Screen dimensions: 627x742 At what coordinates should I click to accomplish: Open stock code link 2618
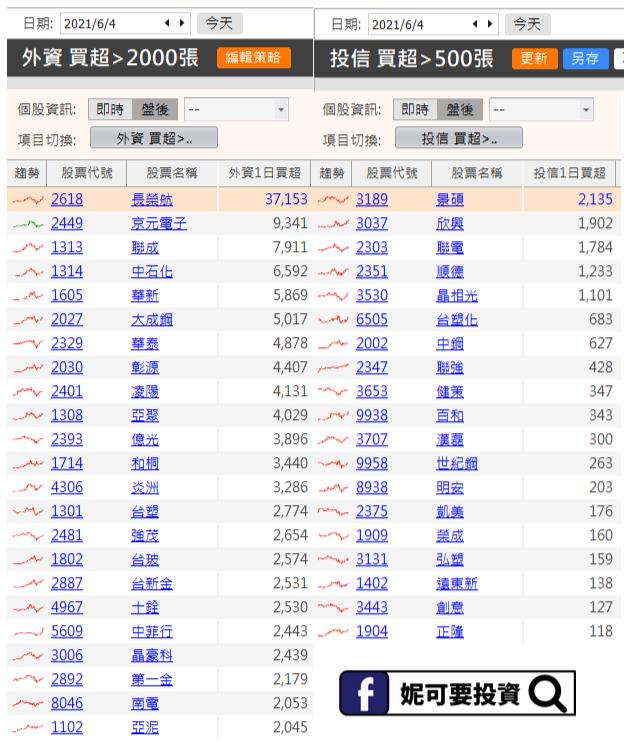click(x=67, y=200)
